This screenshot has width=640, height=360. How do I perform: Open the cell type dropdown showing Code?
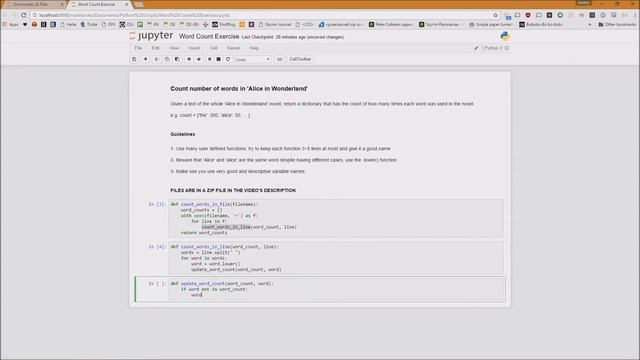(252, 60)
